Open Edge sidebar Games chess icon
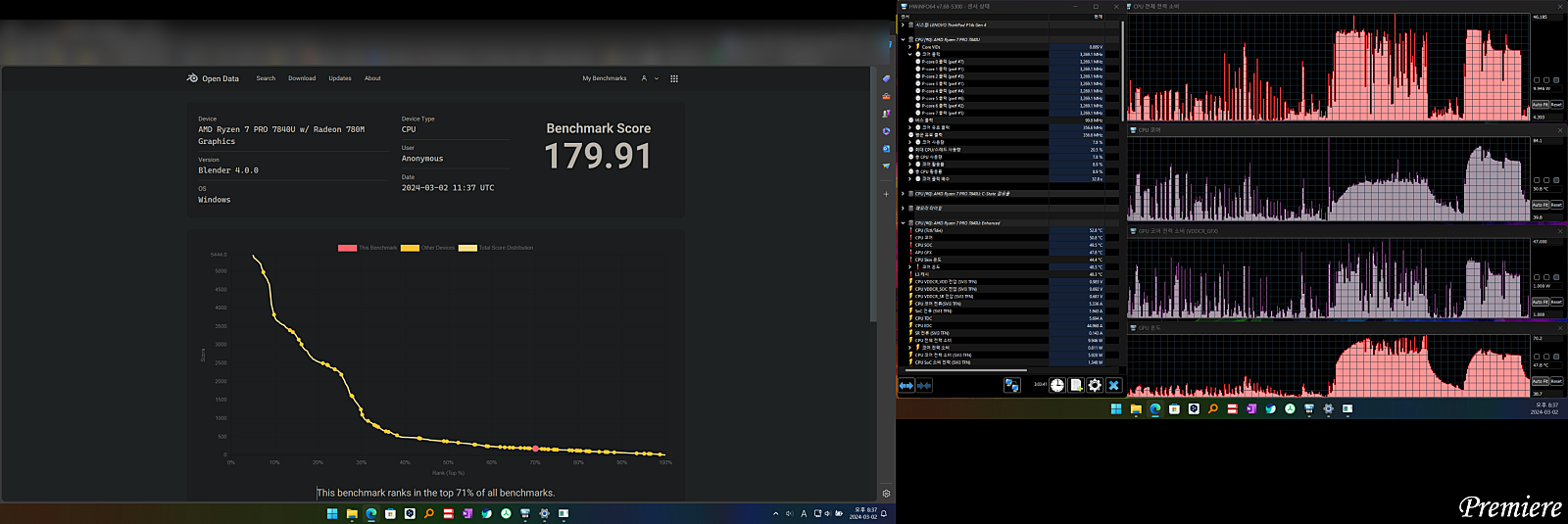This screenshot has width=1568, height=524. [x=886, y=114]
